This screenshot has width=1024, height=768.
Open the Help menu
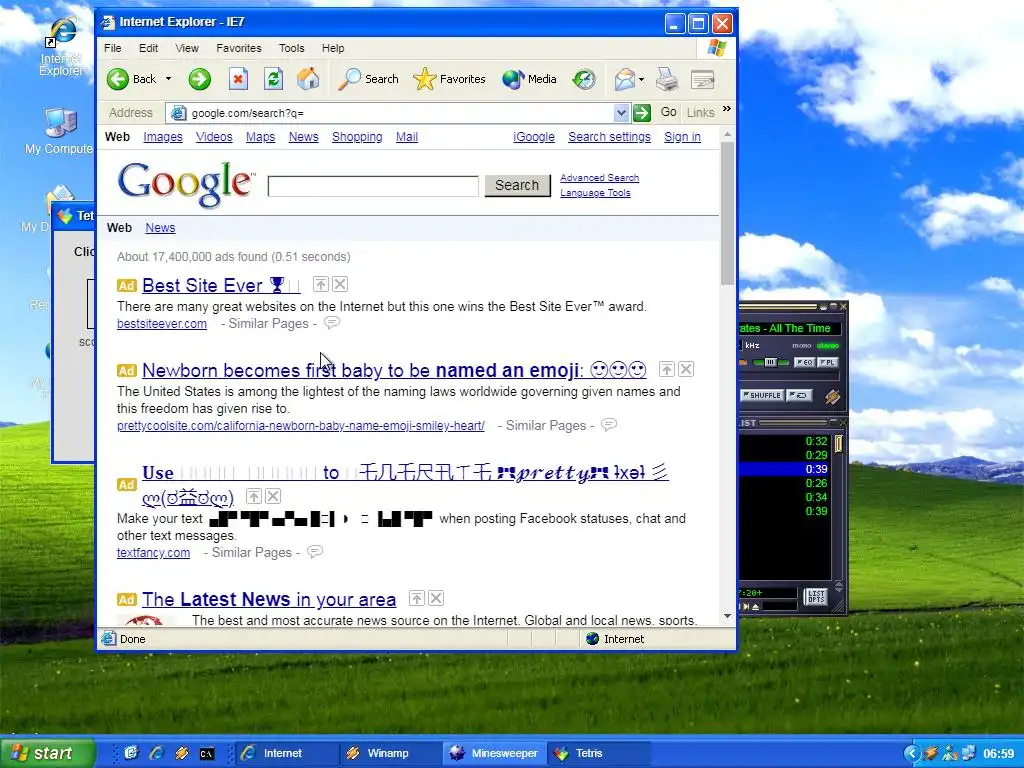pyautogui.click(x=333, y=48)
